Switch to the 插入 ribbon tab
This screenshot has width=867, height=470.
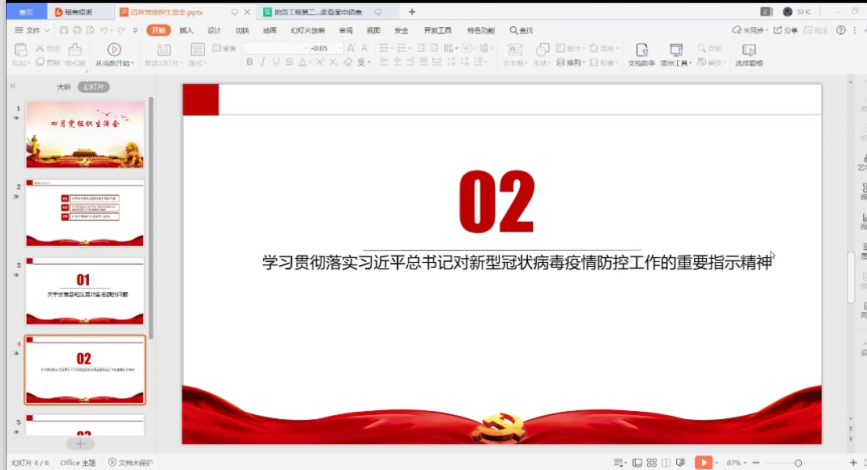[186, 31]
